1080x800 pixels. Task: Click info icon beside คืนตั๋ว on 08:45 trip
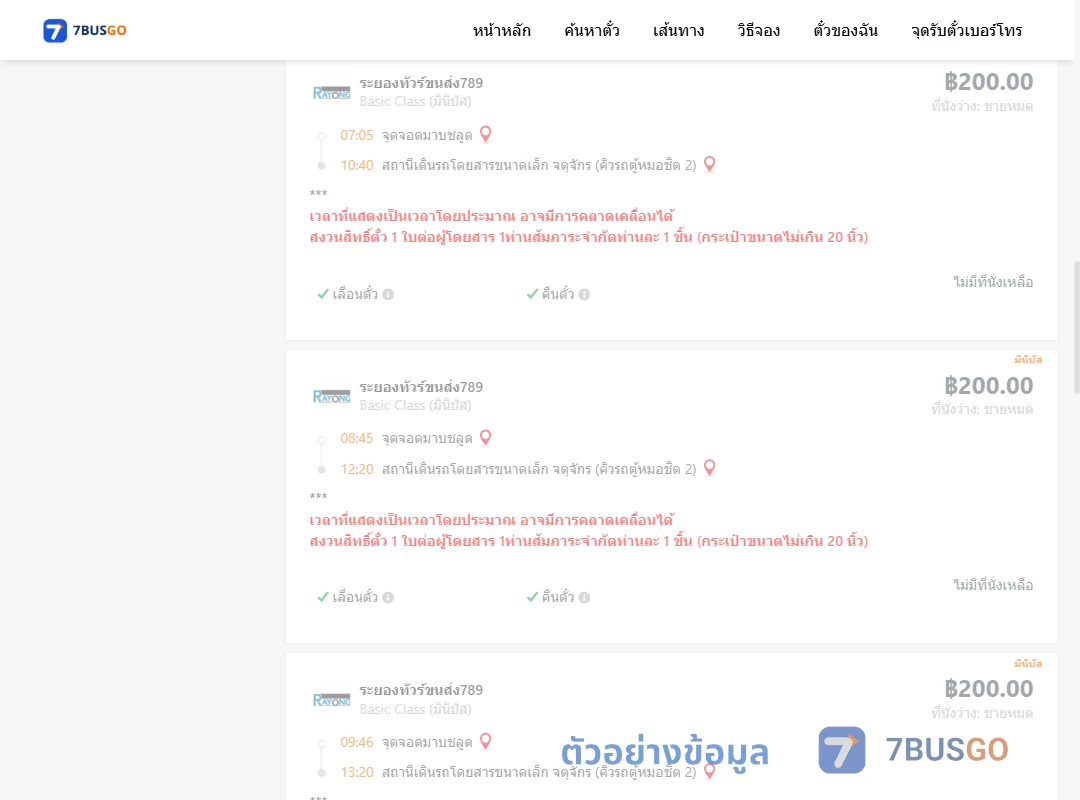pos(584,597)
